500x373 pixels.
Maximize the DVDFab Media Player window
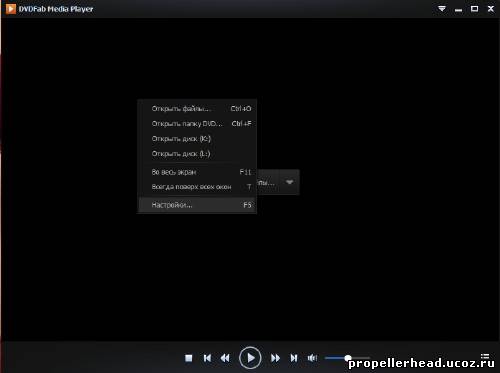[x=474, y=9]
